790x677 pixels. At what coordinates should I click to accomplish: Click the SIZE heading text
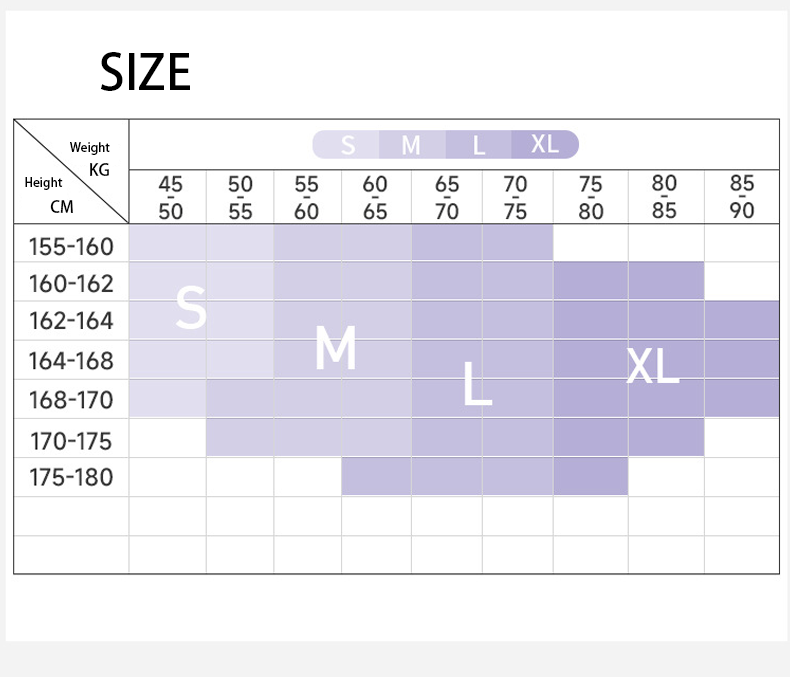(145, 73)
